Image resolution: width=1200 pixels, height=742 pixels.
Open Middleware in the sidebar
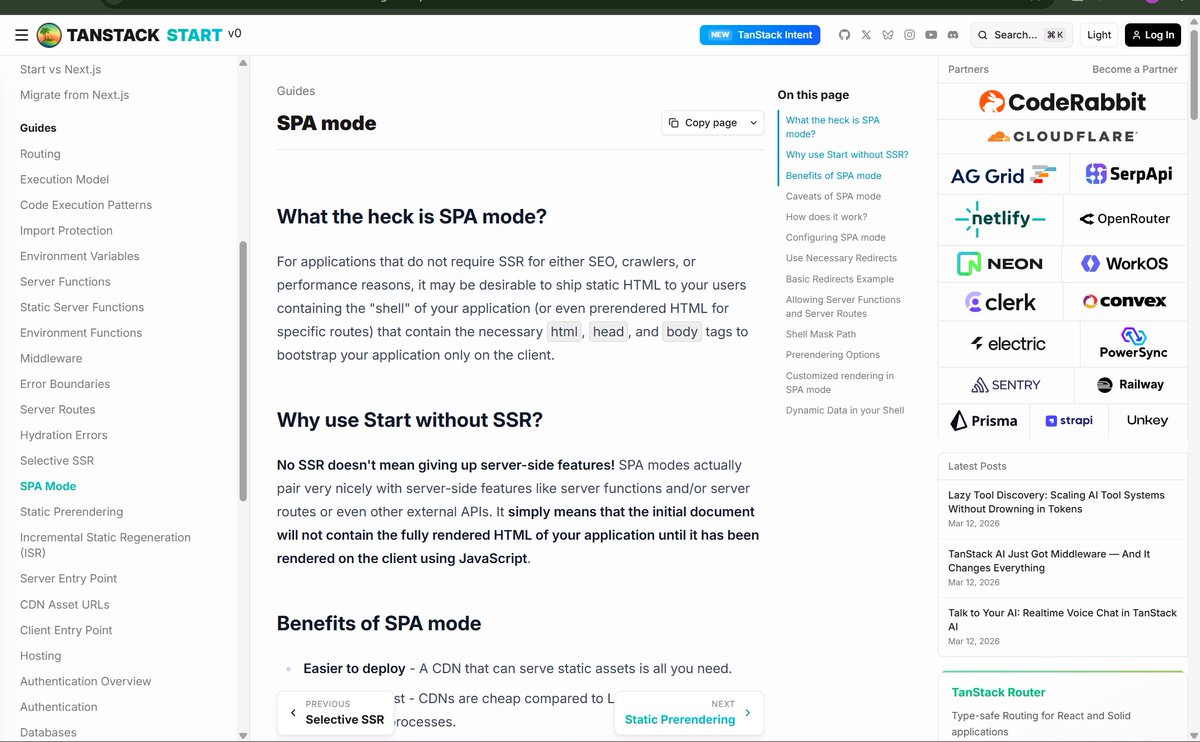(x=51, y=359)
